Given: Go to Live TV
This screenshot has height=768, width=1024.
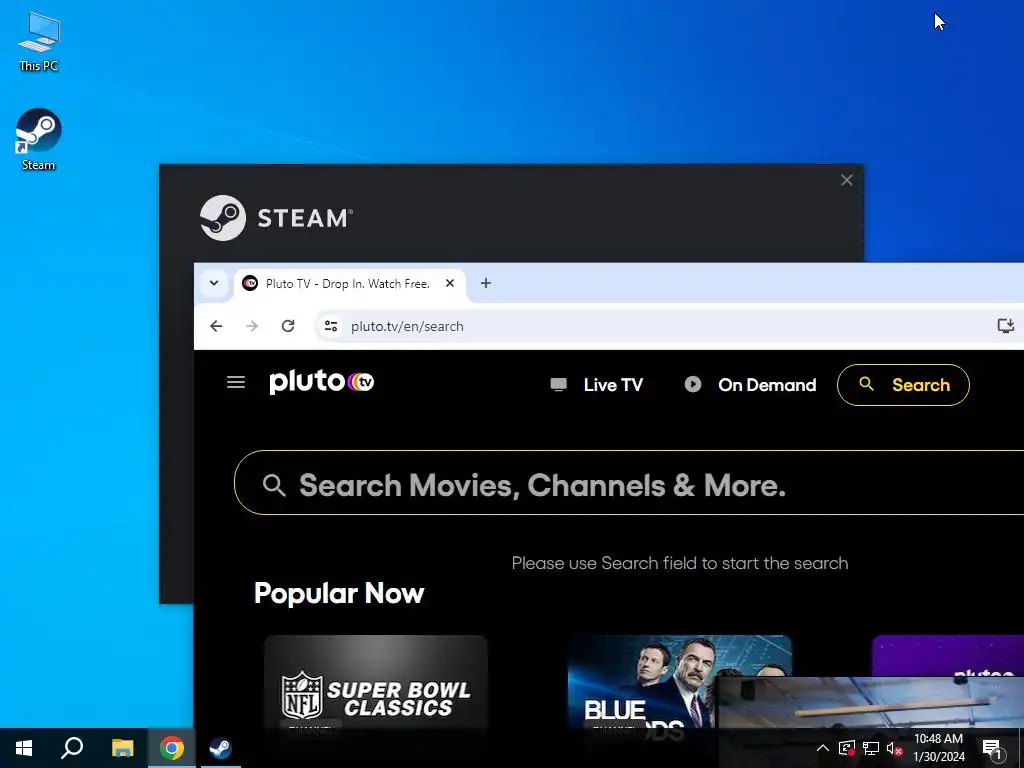Looking at the screenshot, I should [597, 385].
